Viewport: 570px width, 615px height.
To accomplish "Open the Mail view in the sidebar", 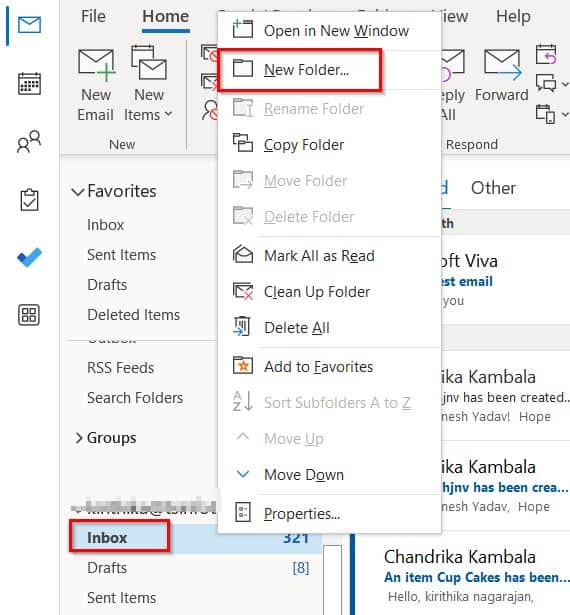I will 29,25.
